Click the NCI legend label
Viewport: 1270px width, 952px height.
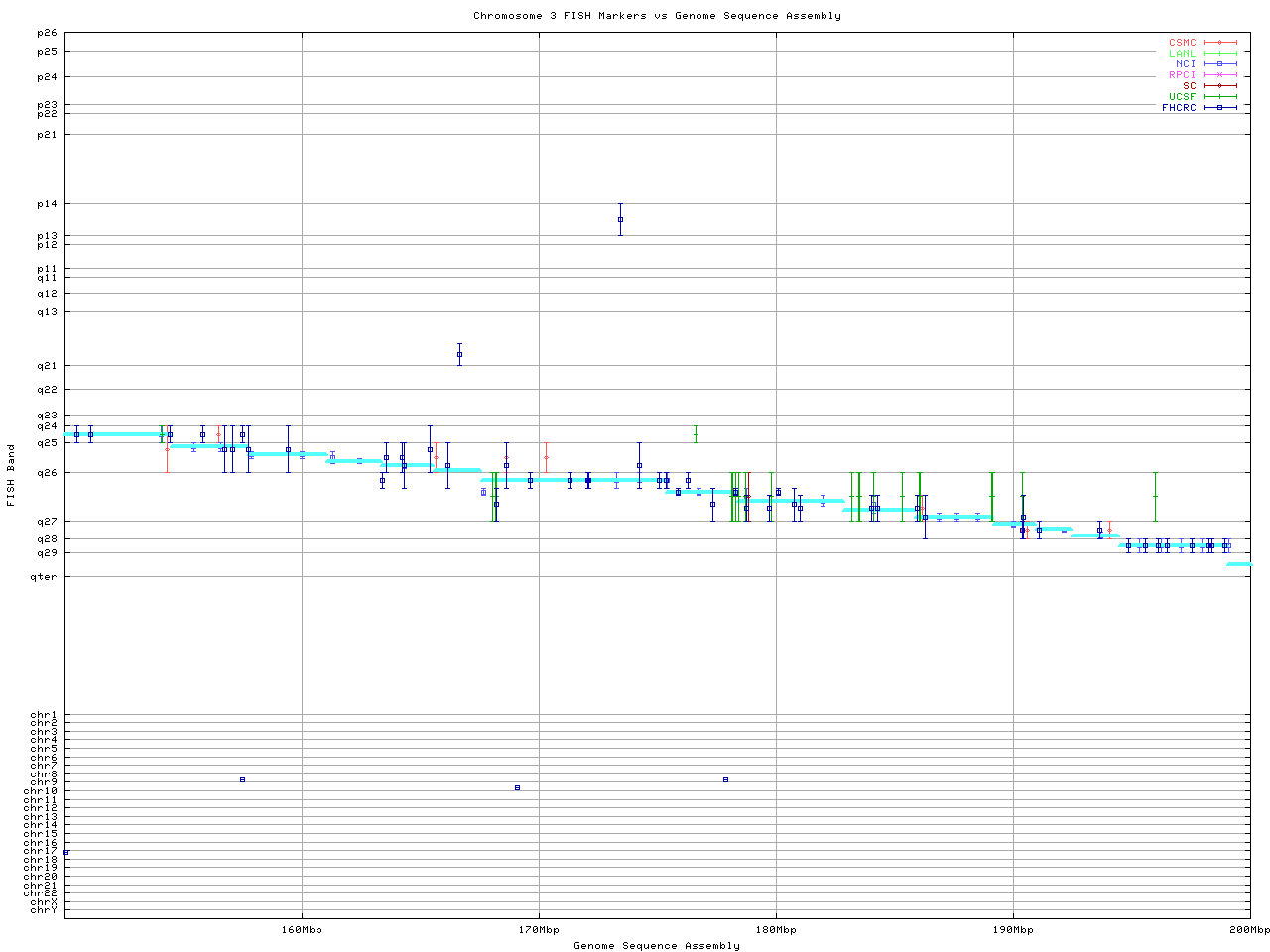coord(1186,64)
